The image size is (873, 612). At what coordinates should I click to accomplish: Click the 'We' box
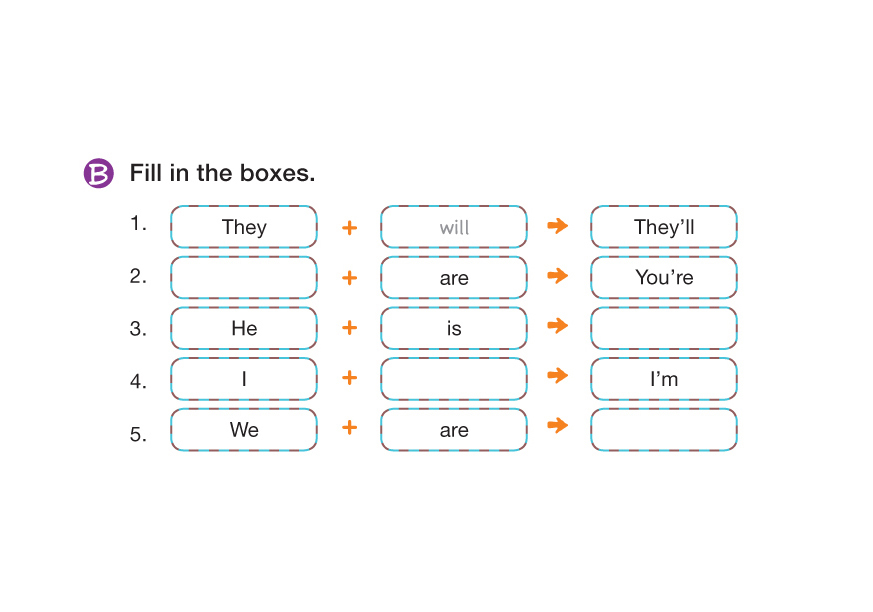pyautogui.click(x=244, y=429)
